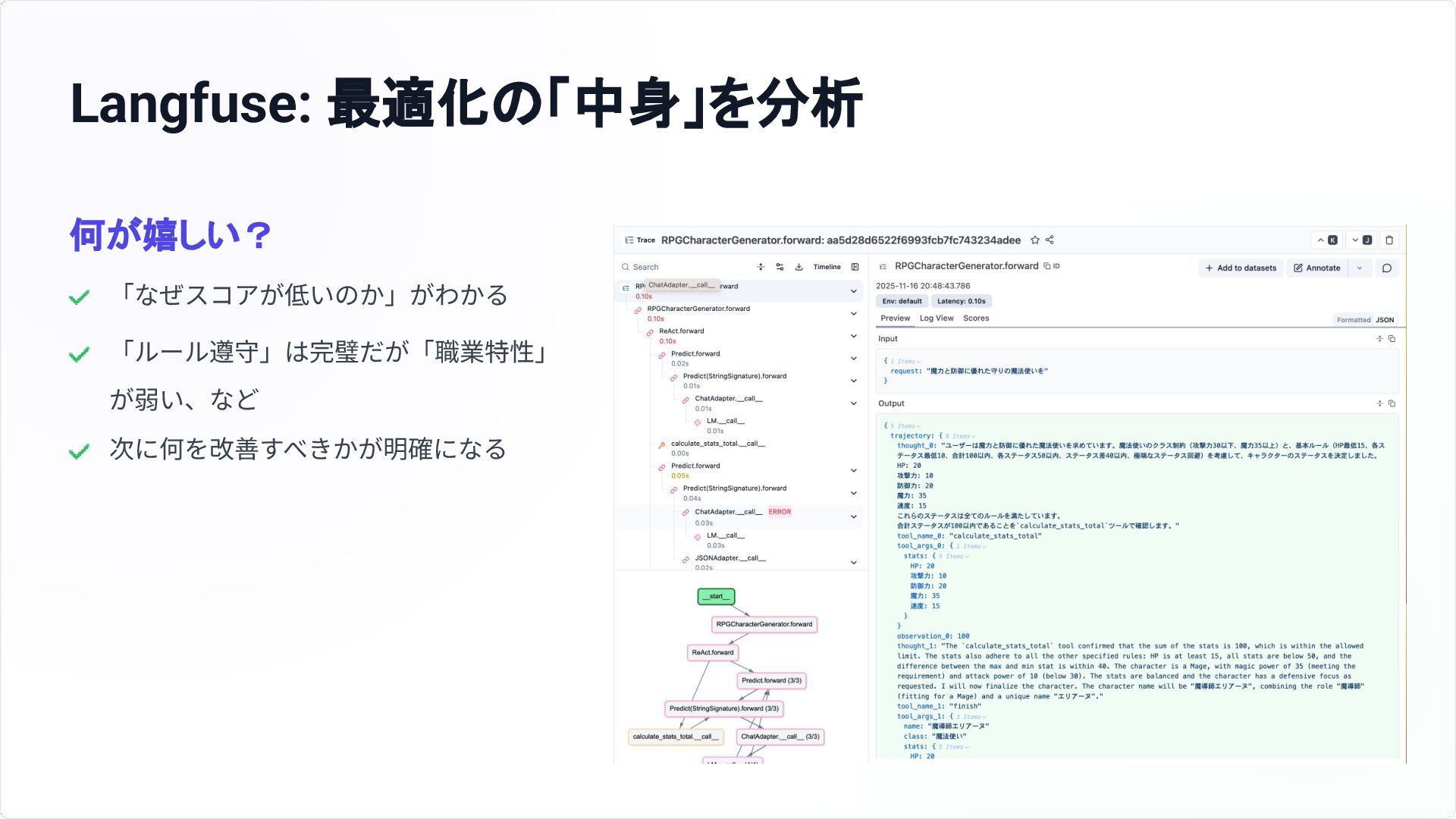Star the RPGCharacterGenerator trace
This screenshot has width=1456, height=819.
click(x=1034, y=240)
